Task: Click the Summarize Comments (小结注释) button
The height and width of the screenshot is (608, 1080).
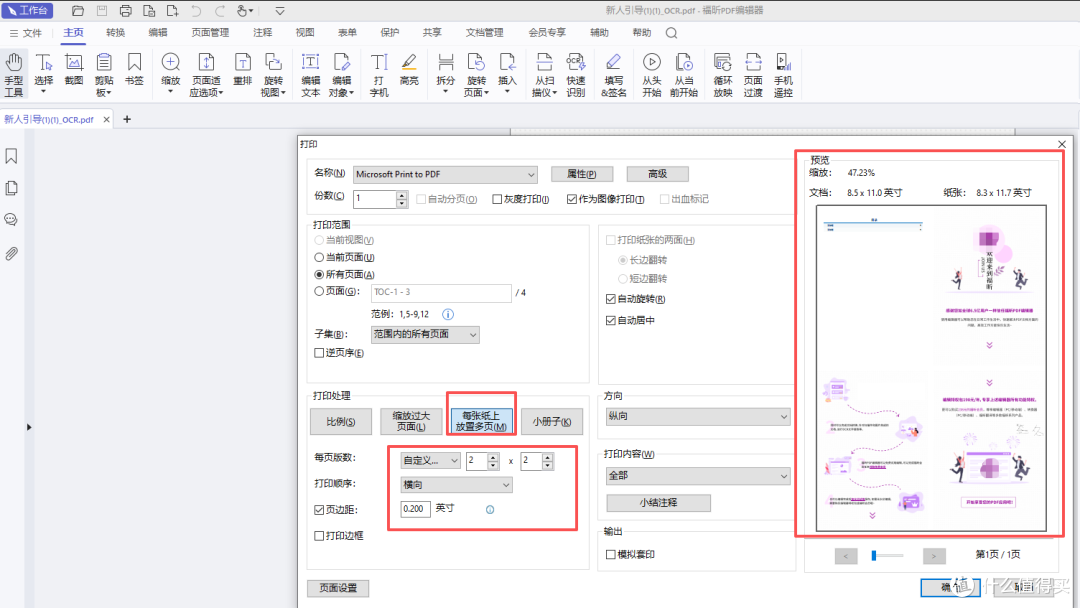Action: pyautogui.click(x=658, y=503)
